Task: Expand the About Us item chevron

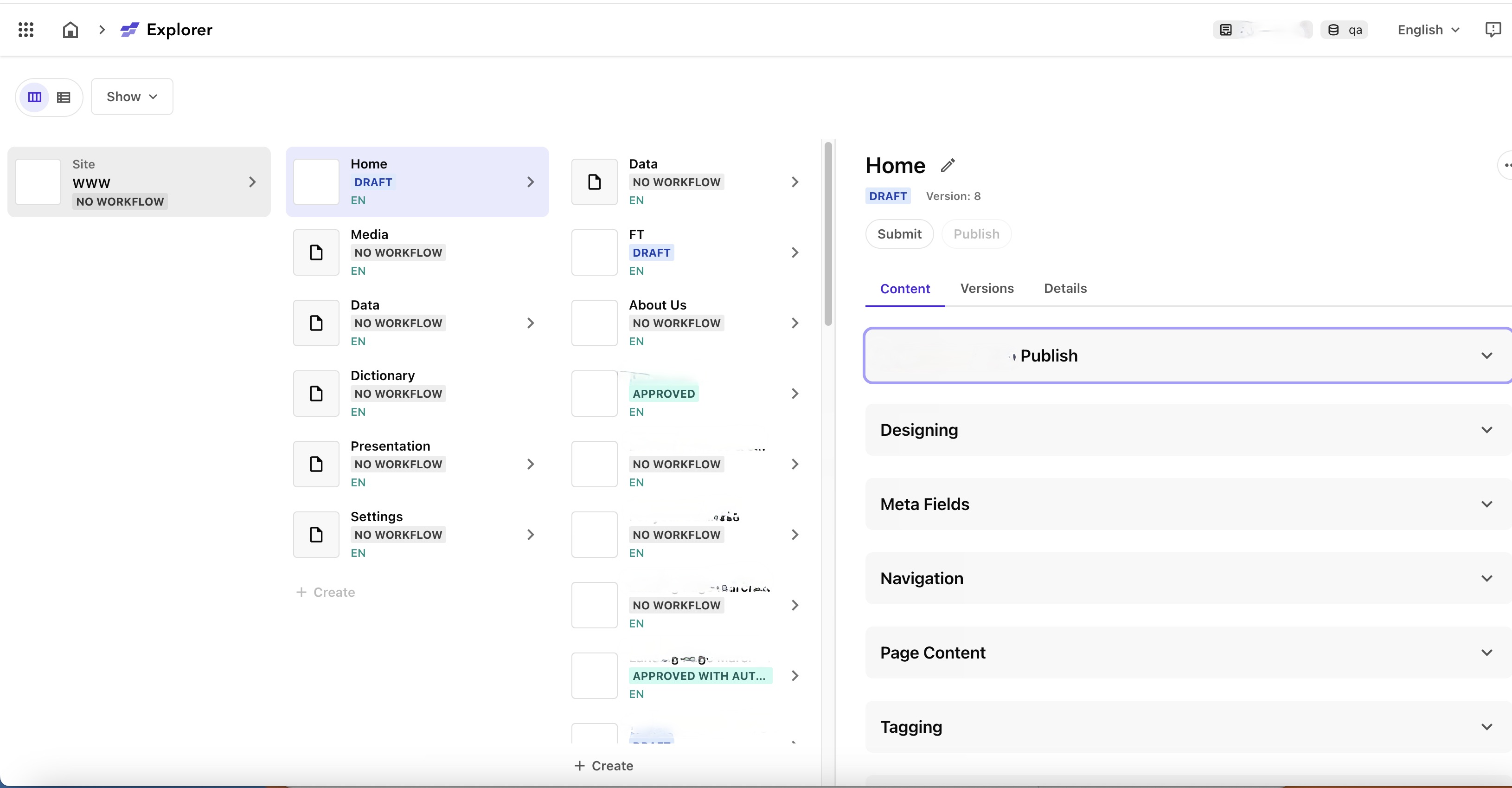Action: coord(795,323)
